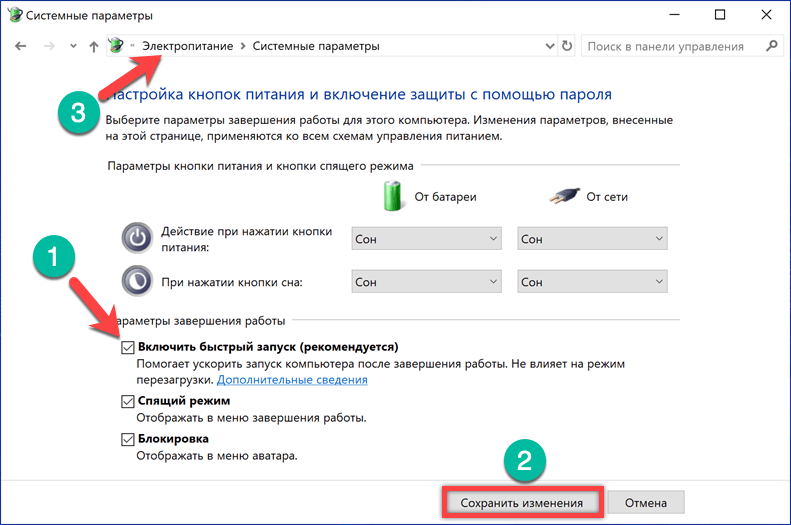The height and width of the screenshot is (525, 791).
Task: Open the recent locations chevron
Action: click(73, 46)
